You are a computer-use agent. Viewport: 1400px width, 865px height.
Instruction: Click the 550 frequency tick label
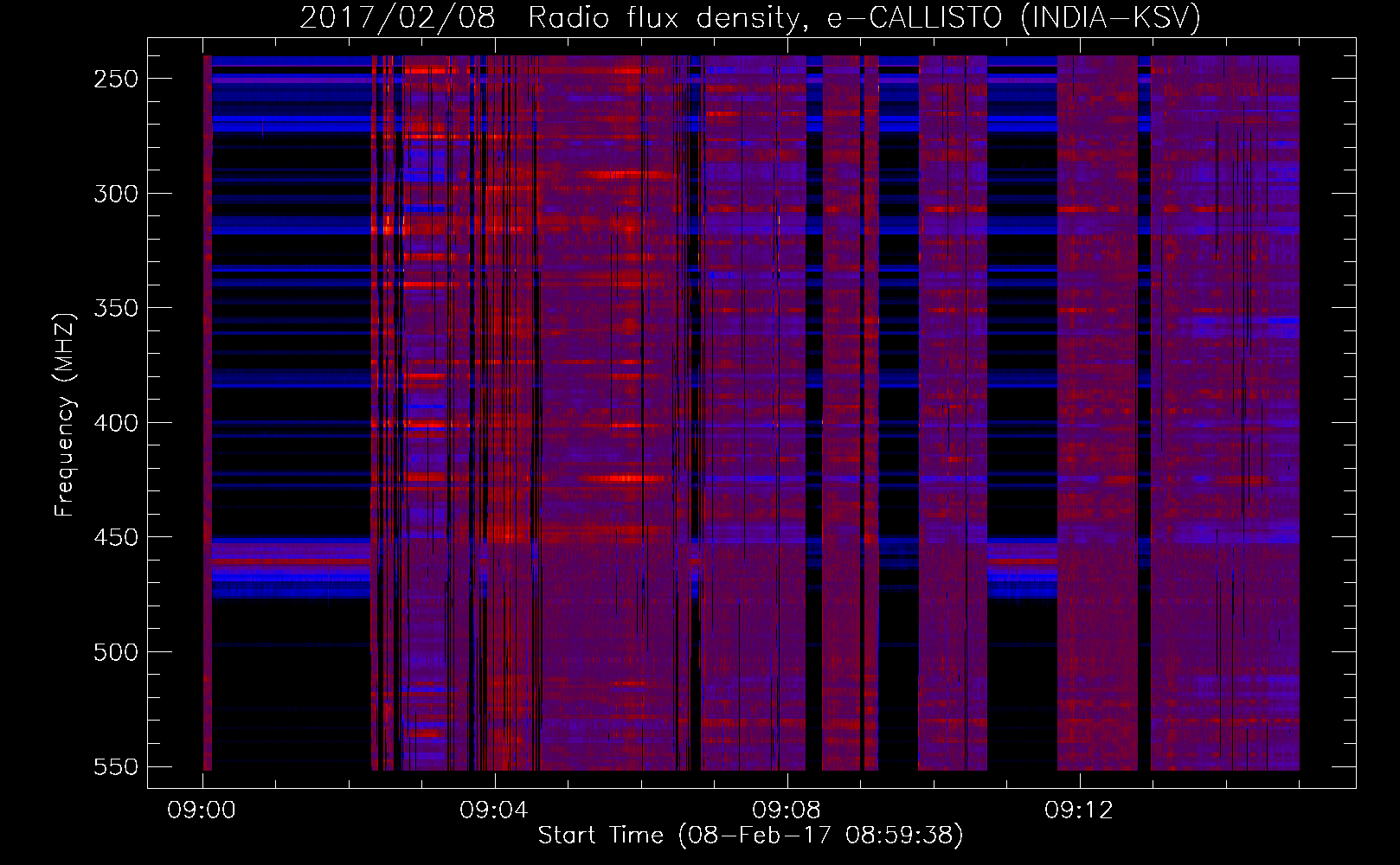(116, 767)
